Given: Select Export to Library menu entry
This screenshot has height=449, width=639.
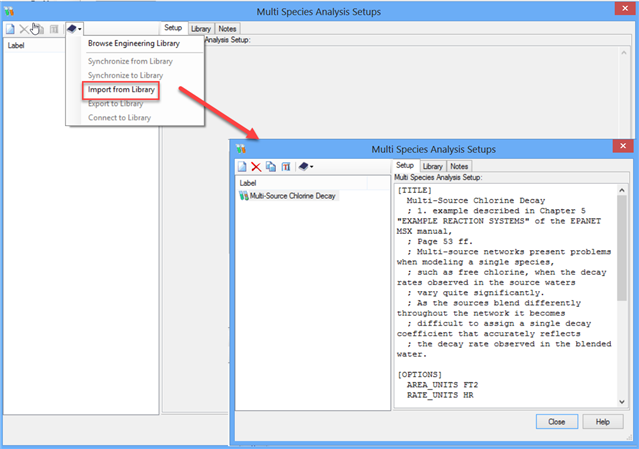Looking at the screenshot, I should (x=116, y=103).
